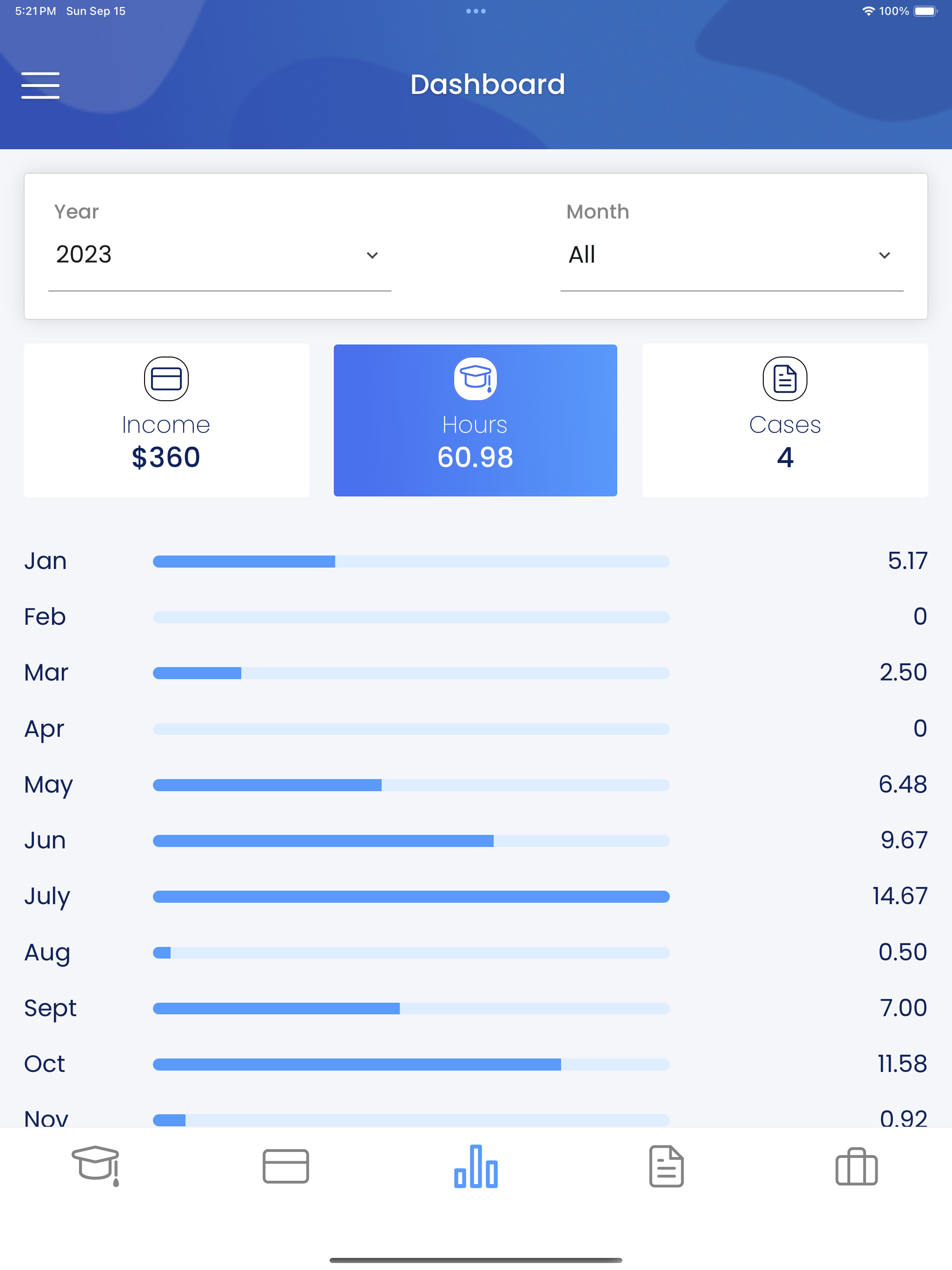Click the Year dropdown chevron arrow

tap(372, 256)
